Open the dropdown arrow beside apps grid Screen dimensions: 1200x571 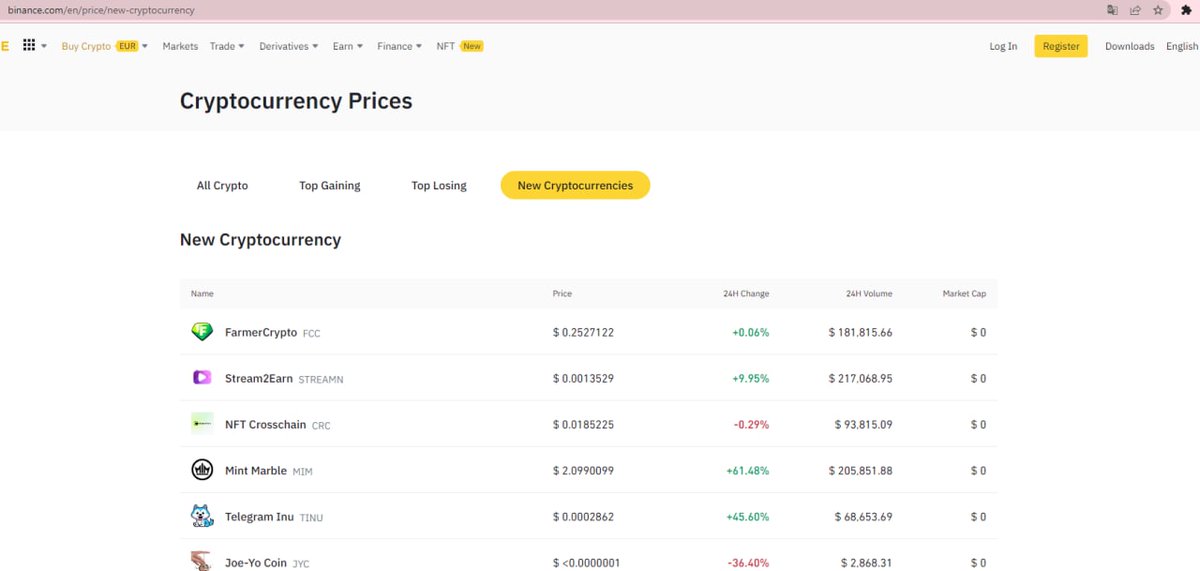(44, 46)
